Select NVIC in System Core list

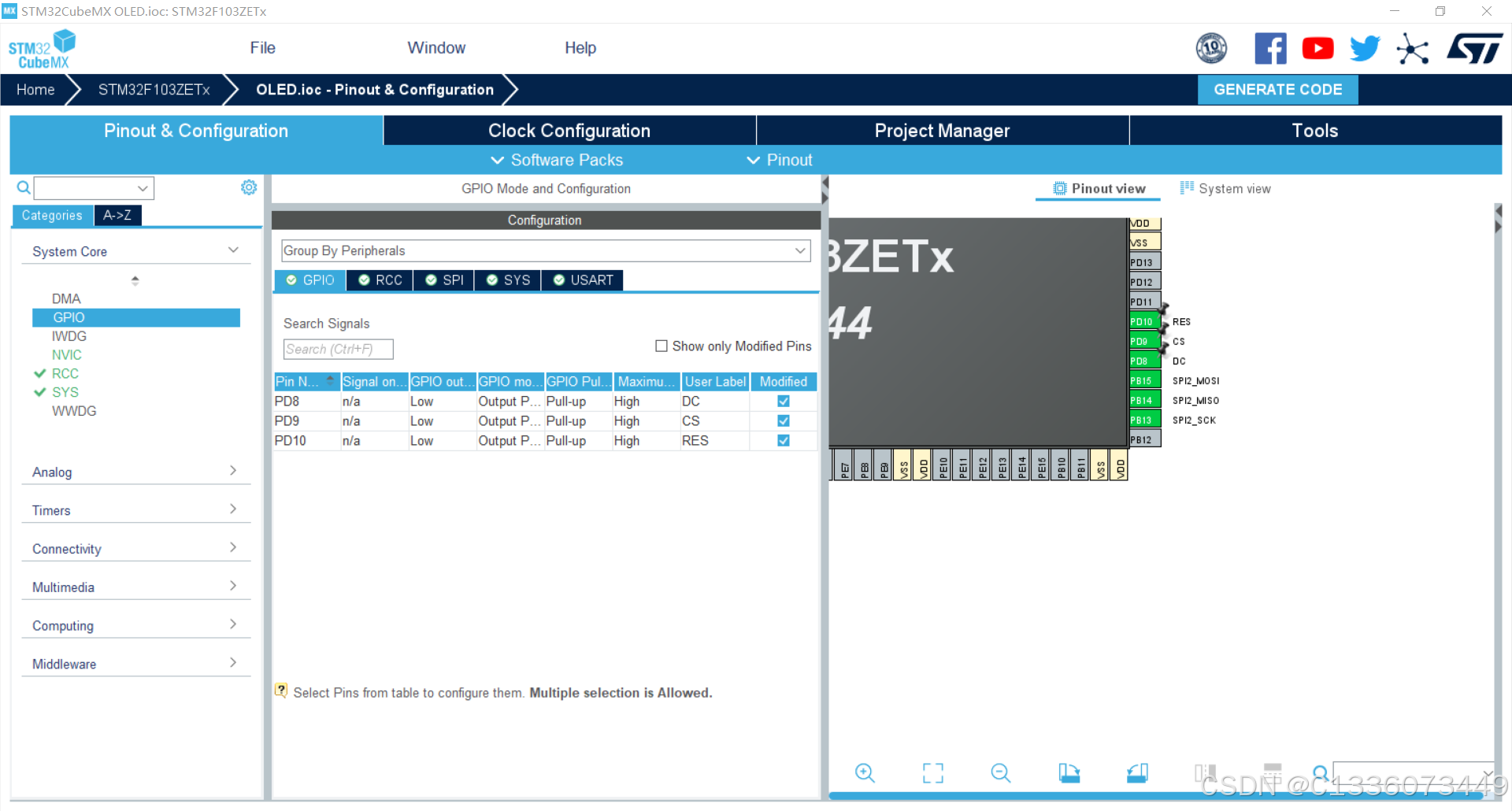(x=67, y=355)
